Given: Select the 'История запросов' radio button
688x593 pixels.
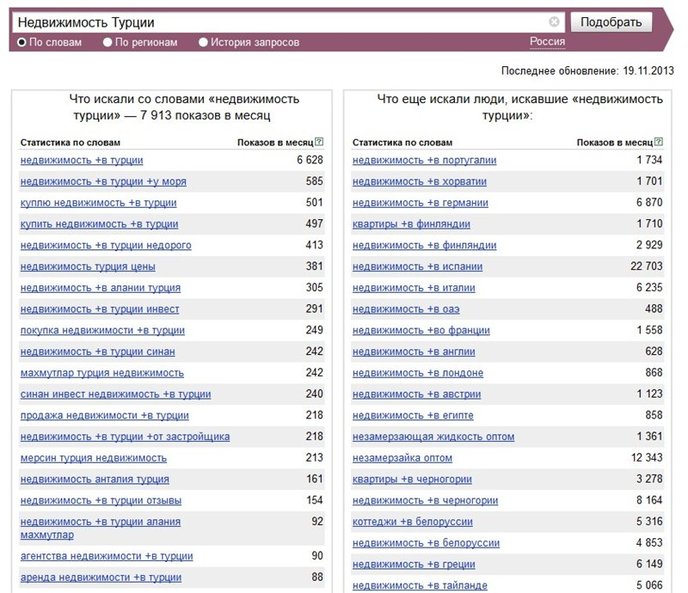Looking at the screenshot, I should pos(203,43).
